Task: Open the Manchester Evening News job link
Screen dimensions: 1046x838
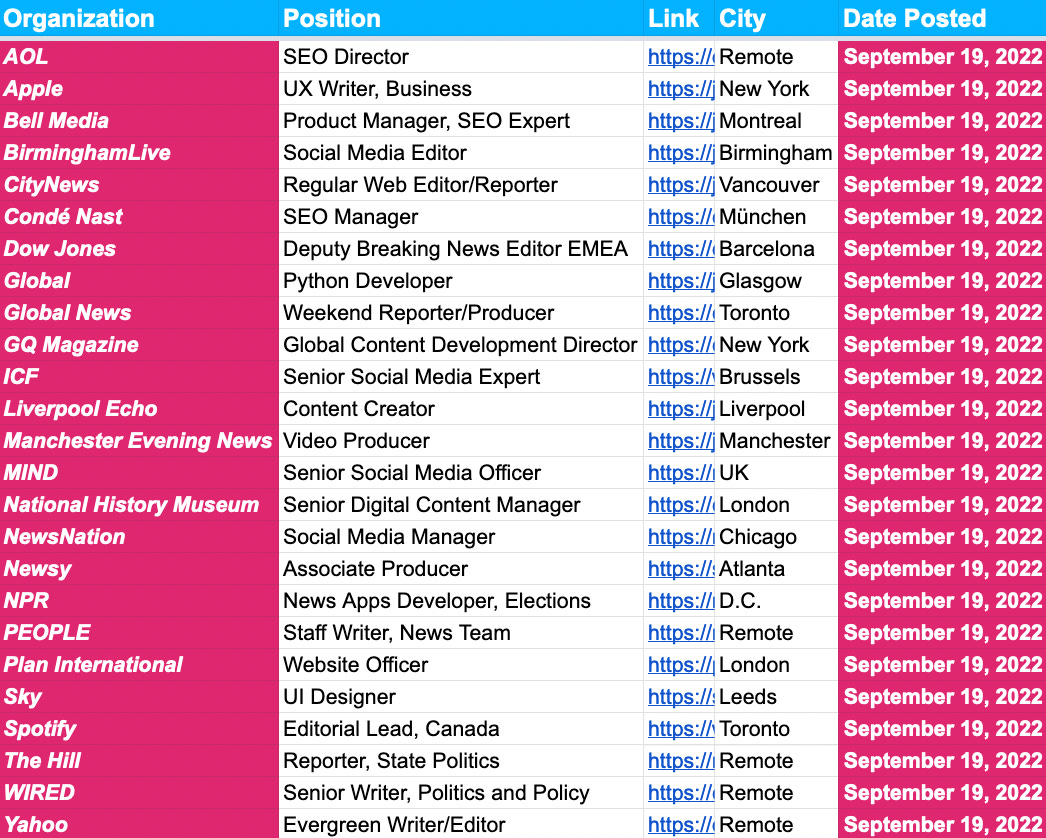Action: pyautogui.click(x=680, y=441)
